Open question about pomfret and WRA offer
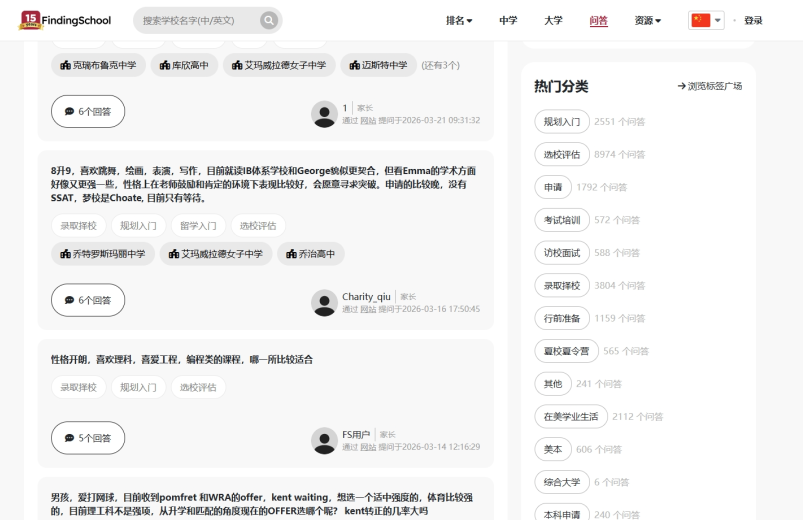Viewport: 803px width, 520px height. coord(262,504)
